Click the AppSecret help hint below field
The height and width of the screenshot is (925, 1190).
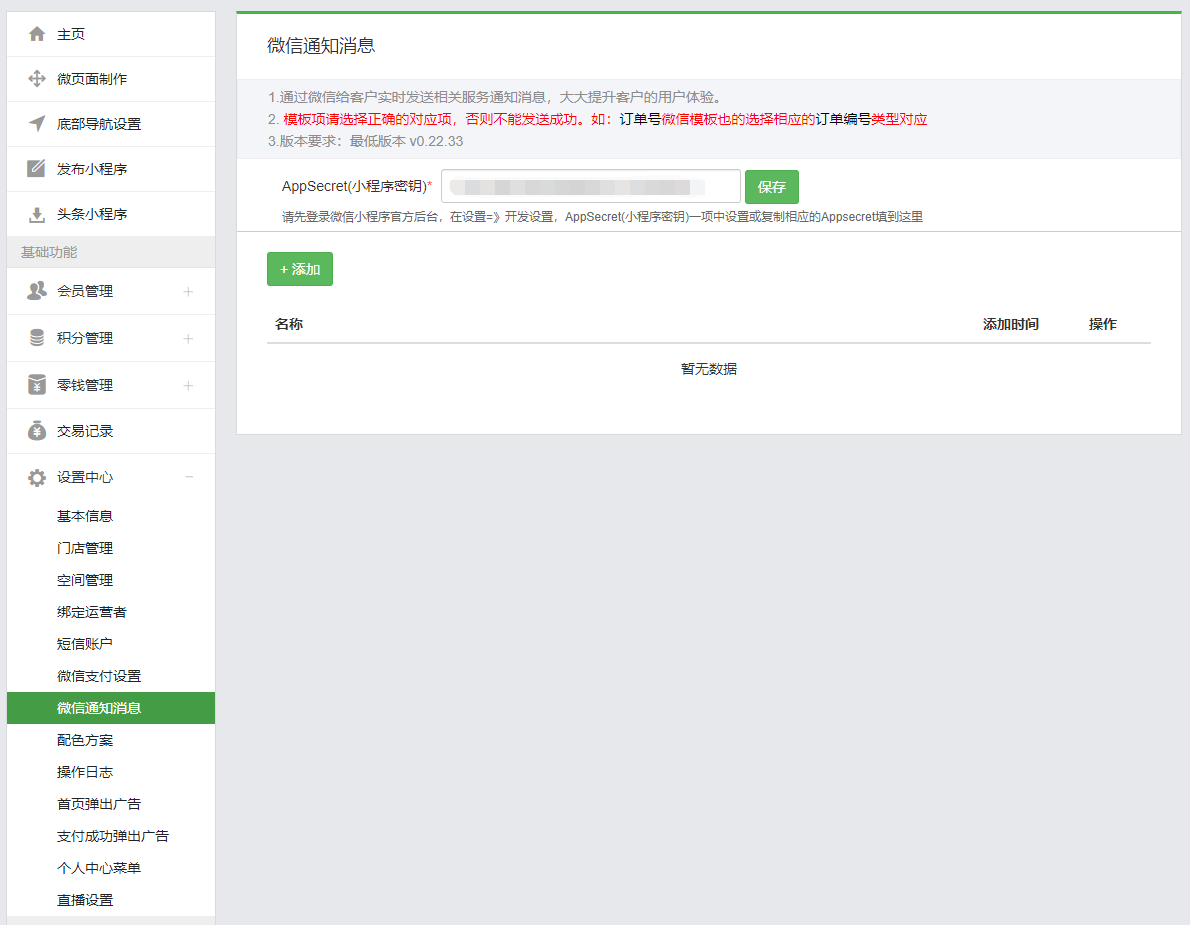click(x=603, y=217)
